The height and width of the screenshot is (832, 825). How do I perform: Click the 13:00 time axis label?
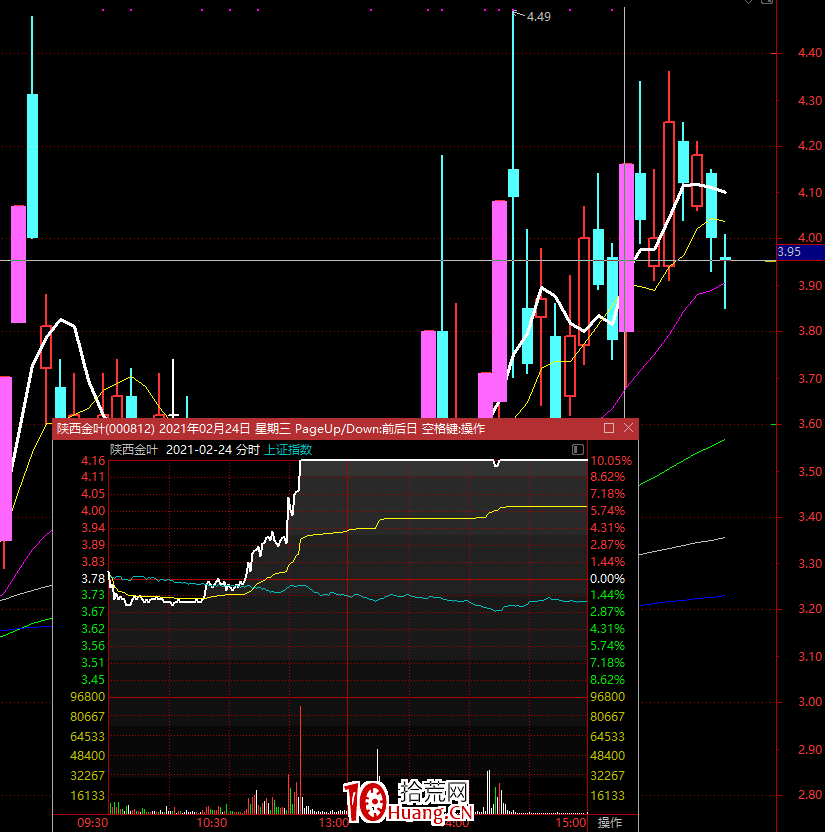click(x=334, y=822)
